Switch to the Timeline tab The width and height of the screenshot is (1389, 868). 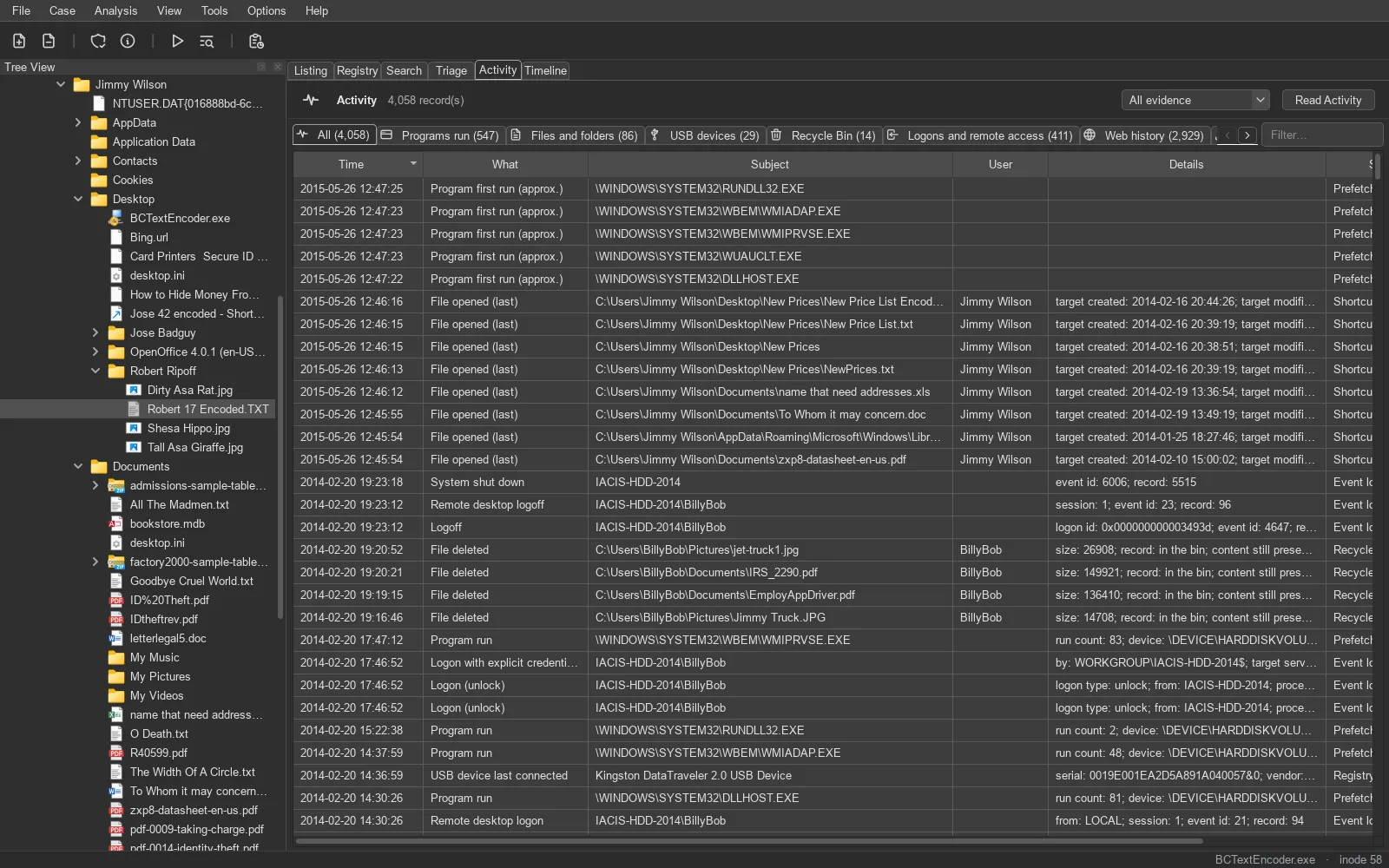(545, 70)
